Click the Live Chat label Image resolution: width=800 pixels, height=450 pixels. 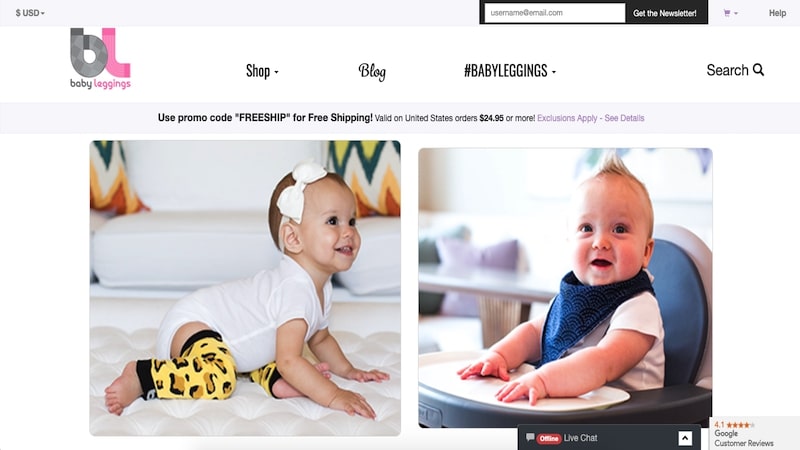[580, 438]
